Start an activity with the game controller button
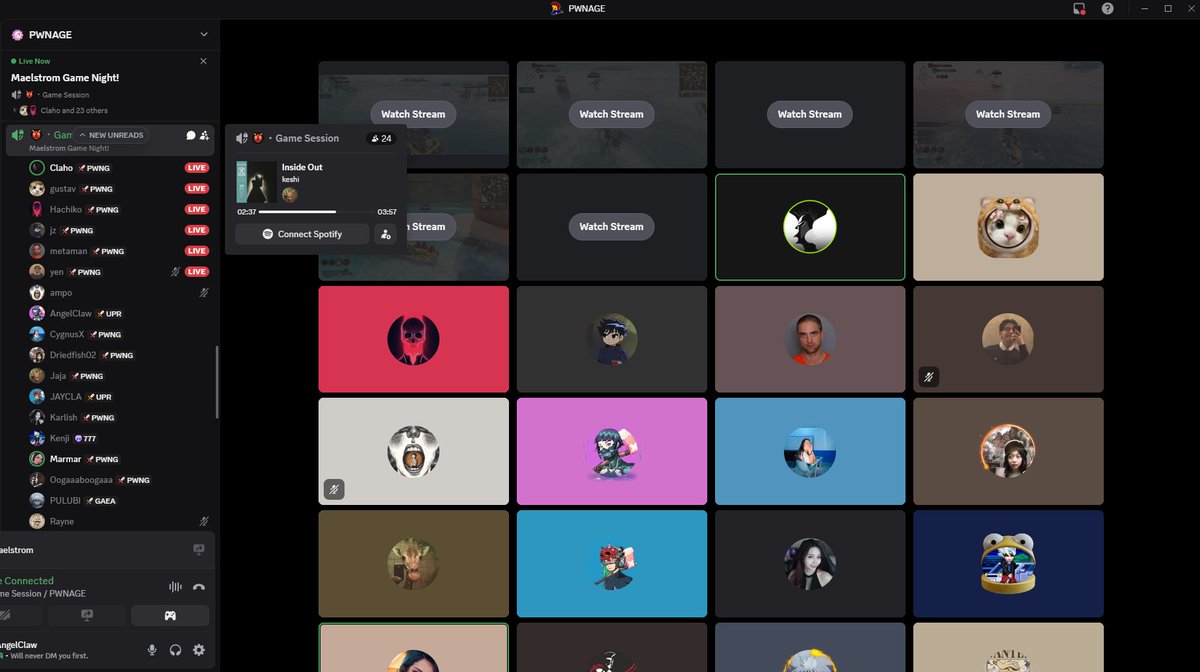Viewport: 1200px width, 672px height. pos(170,615)
